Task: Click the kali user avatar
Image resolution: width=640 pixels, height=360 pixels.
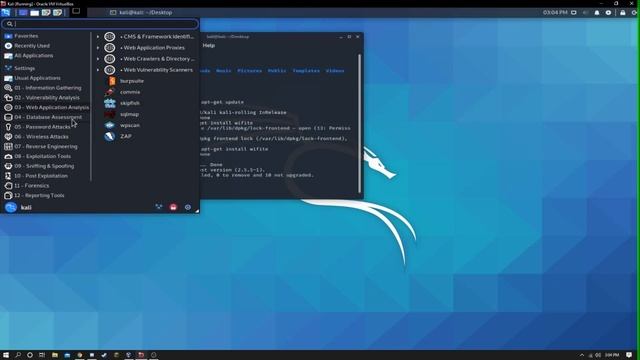Action: point(11,207)
